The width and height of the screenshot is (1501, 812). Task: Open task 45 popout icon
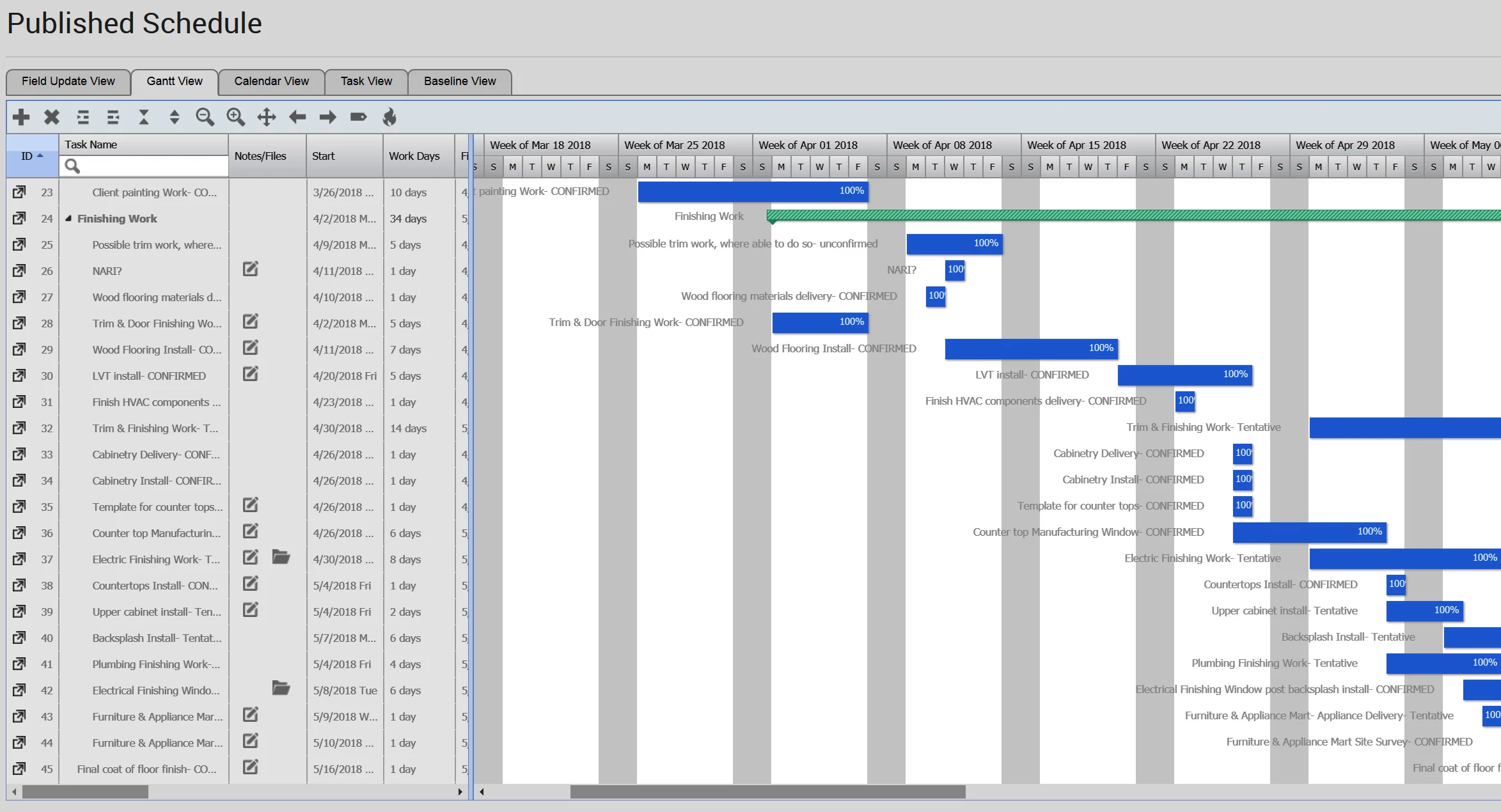click(x=19, y=769)
